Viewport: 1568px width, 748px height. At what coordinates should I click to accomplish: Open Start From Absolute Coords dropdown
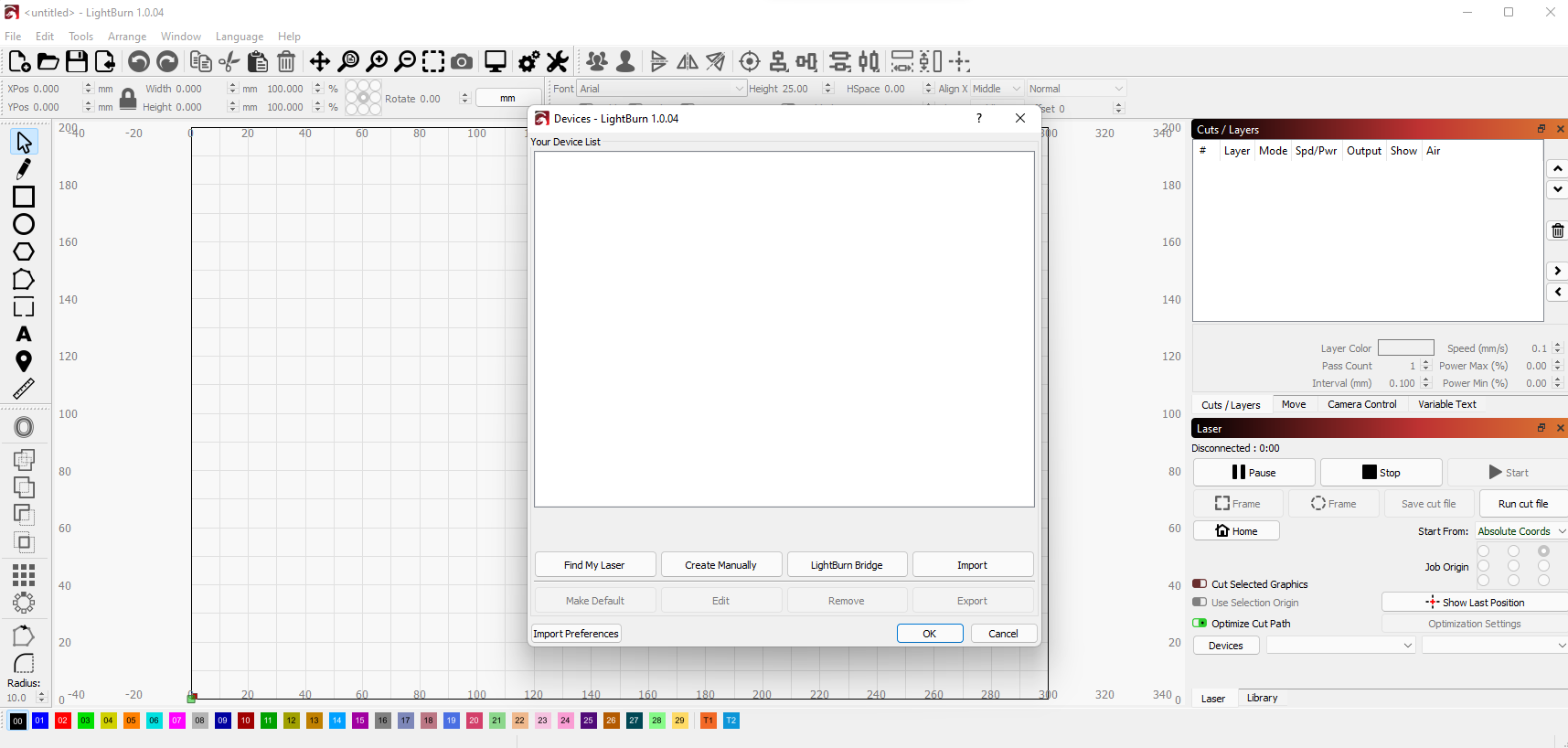pos(1521,531)
